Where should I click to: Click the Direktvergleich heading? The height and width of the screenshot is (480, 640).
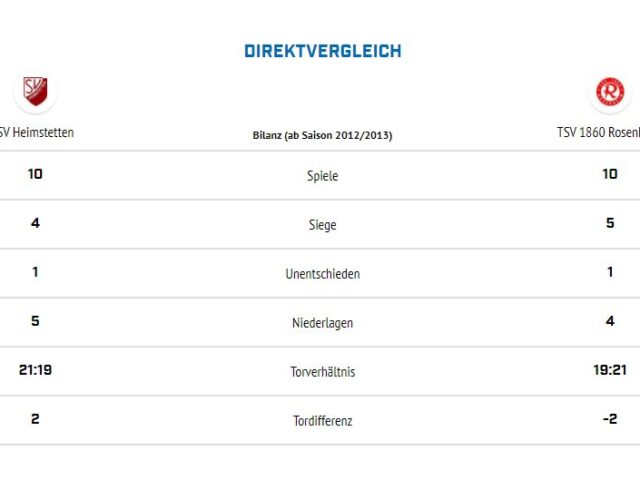322,51
